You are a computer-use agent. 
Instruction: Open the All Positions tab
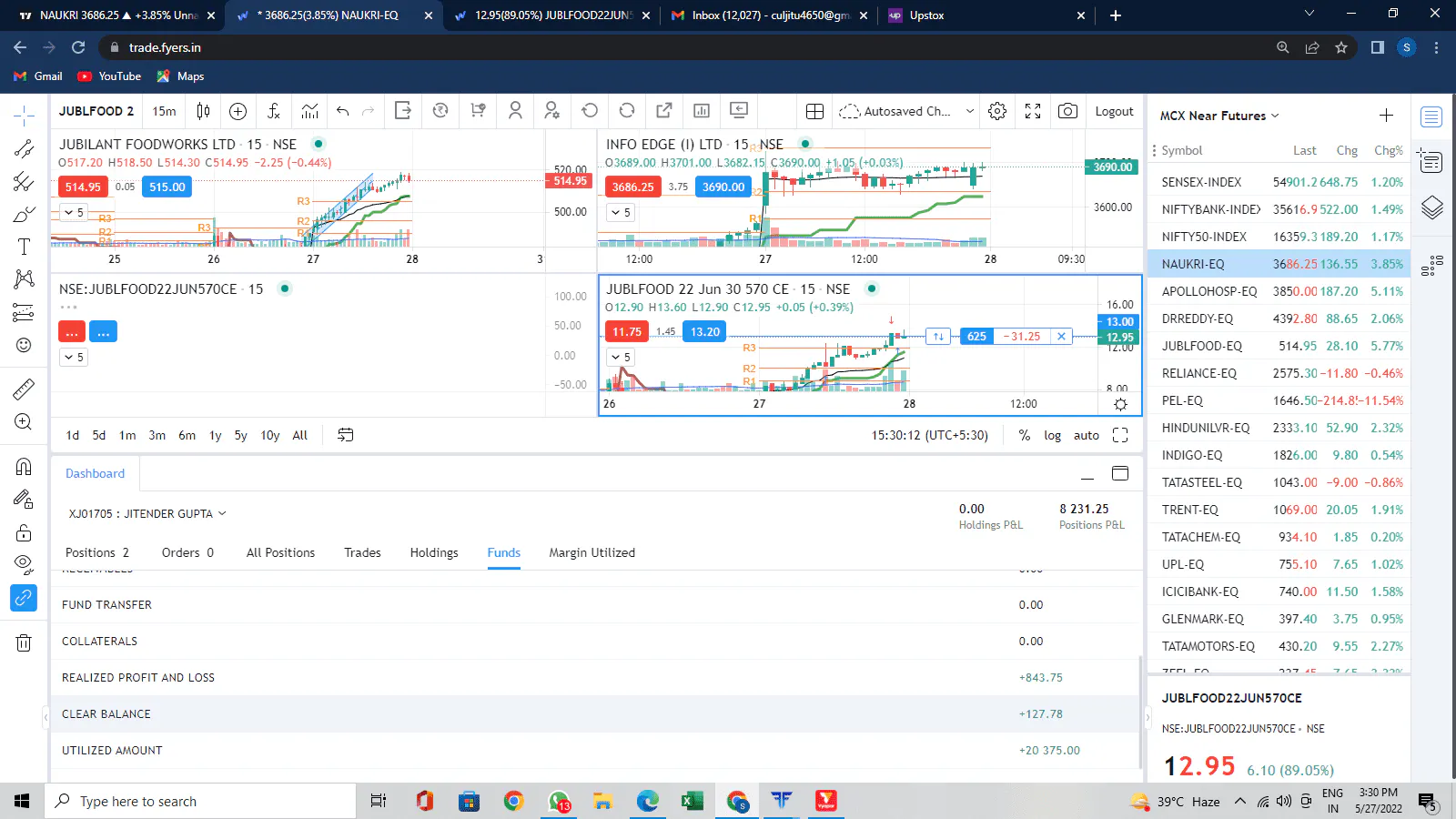click(x=280, y=552)
